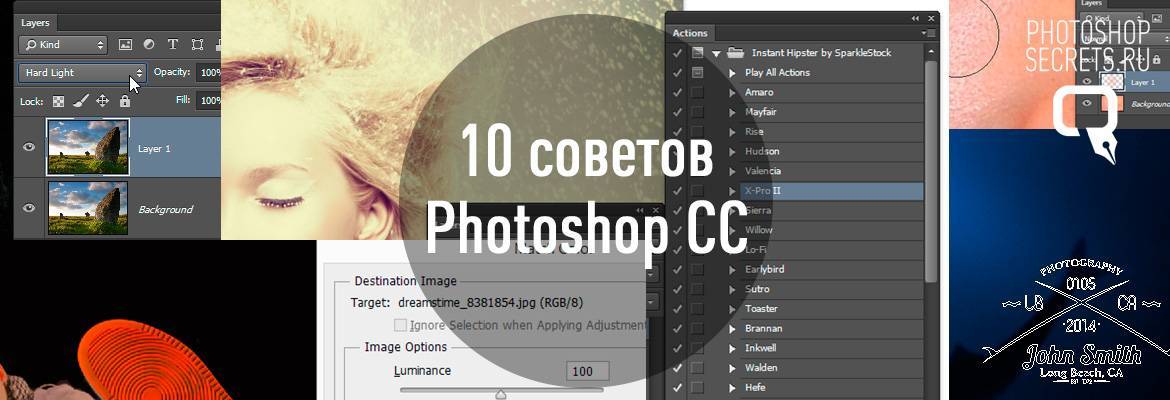
Task: Click the Luminance value field
Action: coord(587,372)
